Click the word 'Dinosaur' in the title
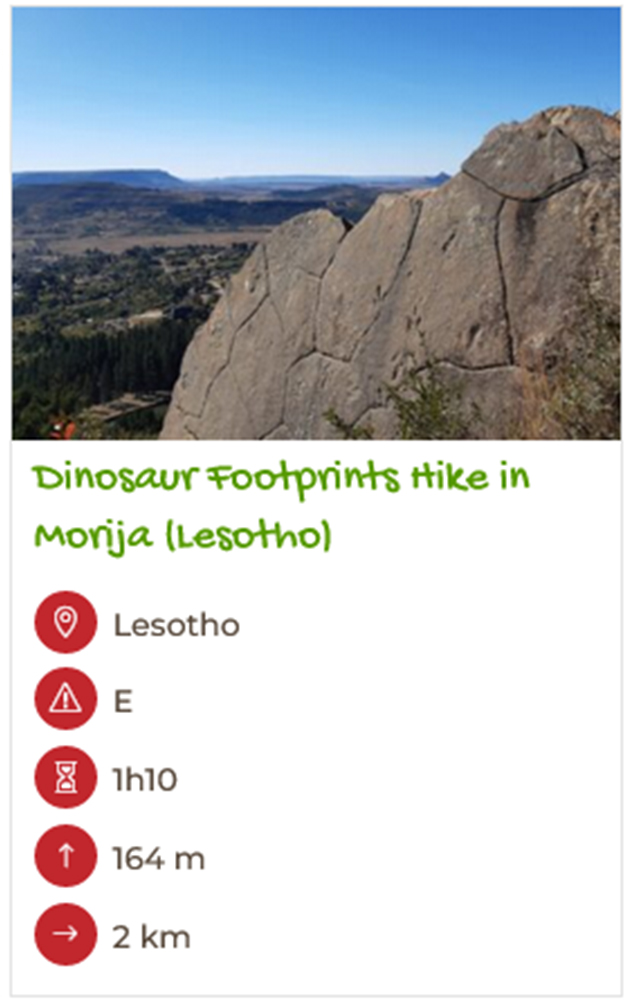 [x=116, y=478]
